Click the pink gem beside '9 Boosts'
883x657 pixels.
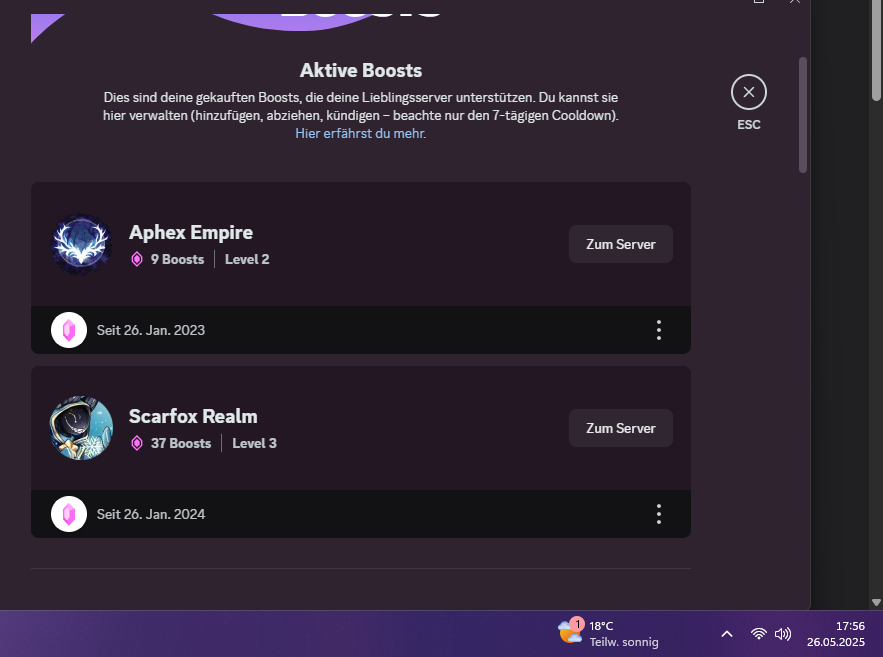coord(137,259)
